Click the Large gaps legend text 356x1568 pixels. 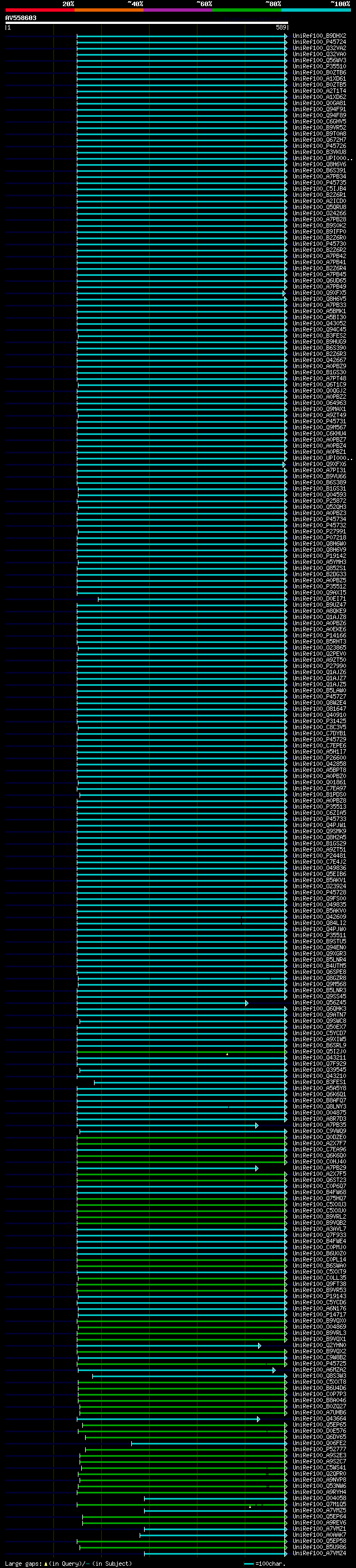tap(23, 1564)
